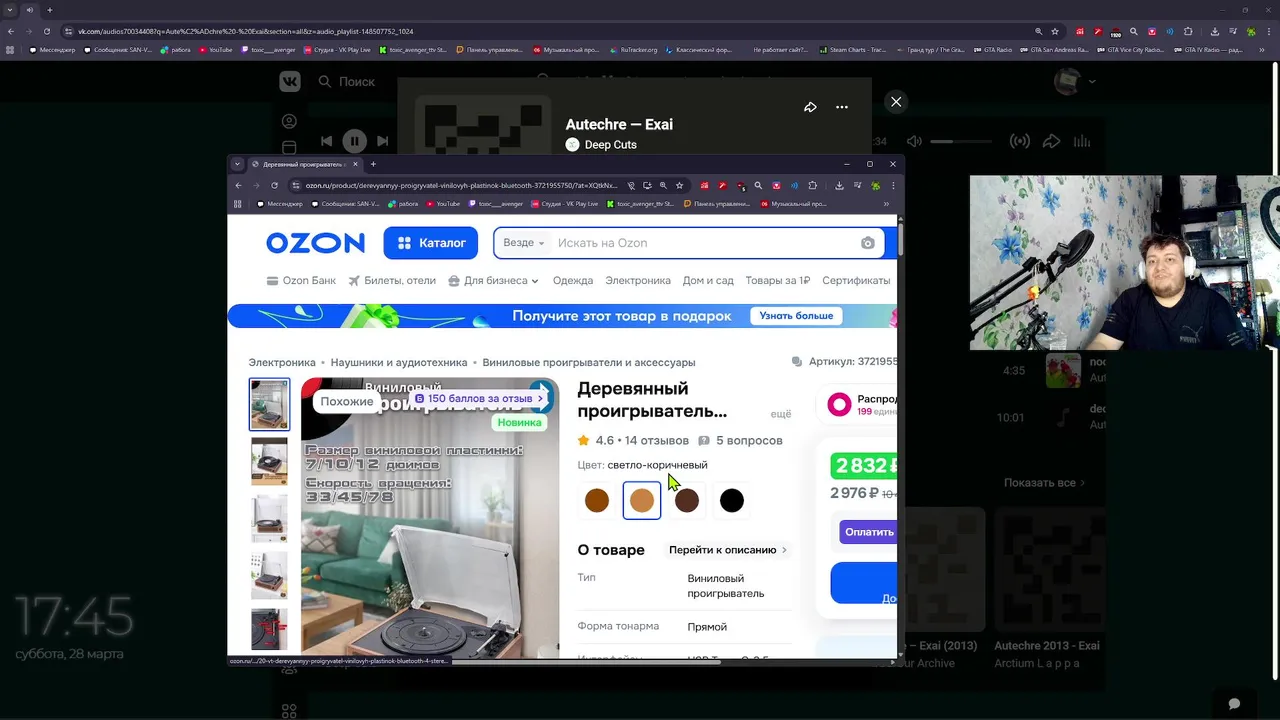The image size is (1280, 720).
Task: Select the fourth product thumbnail
Action: click(269, 575)
